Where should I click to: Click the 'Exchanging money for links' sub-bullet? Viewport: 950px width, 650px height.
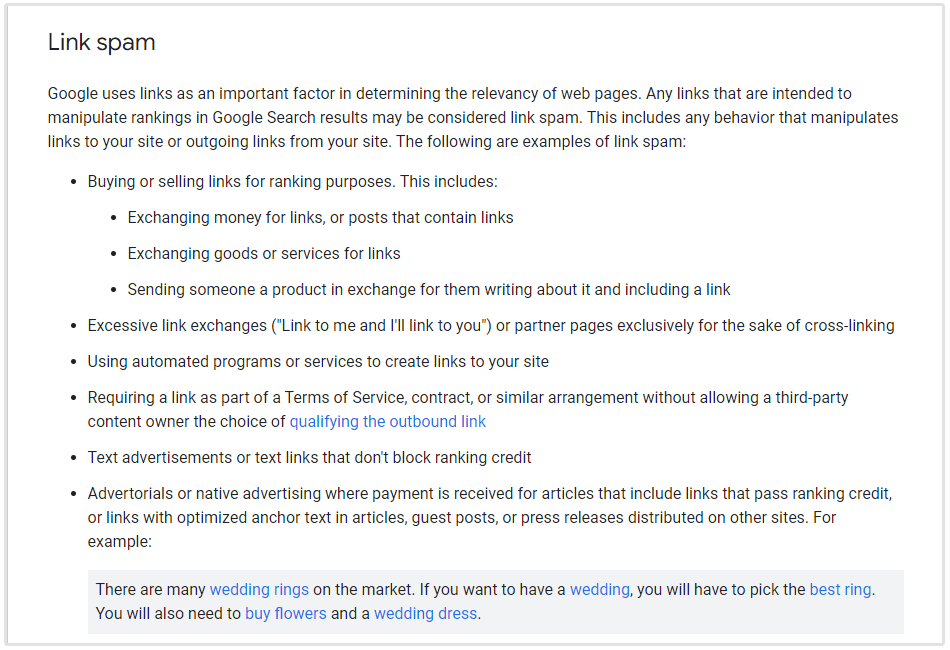[320, 217]
